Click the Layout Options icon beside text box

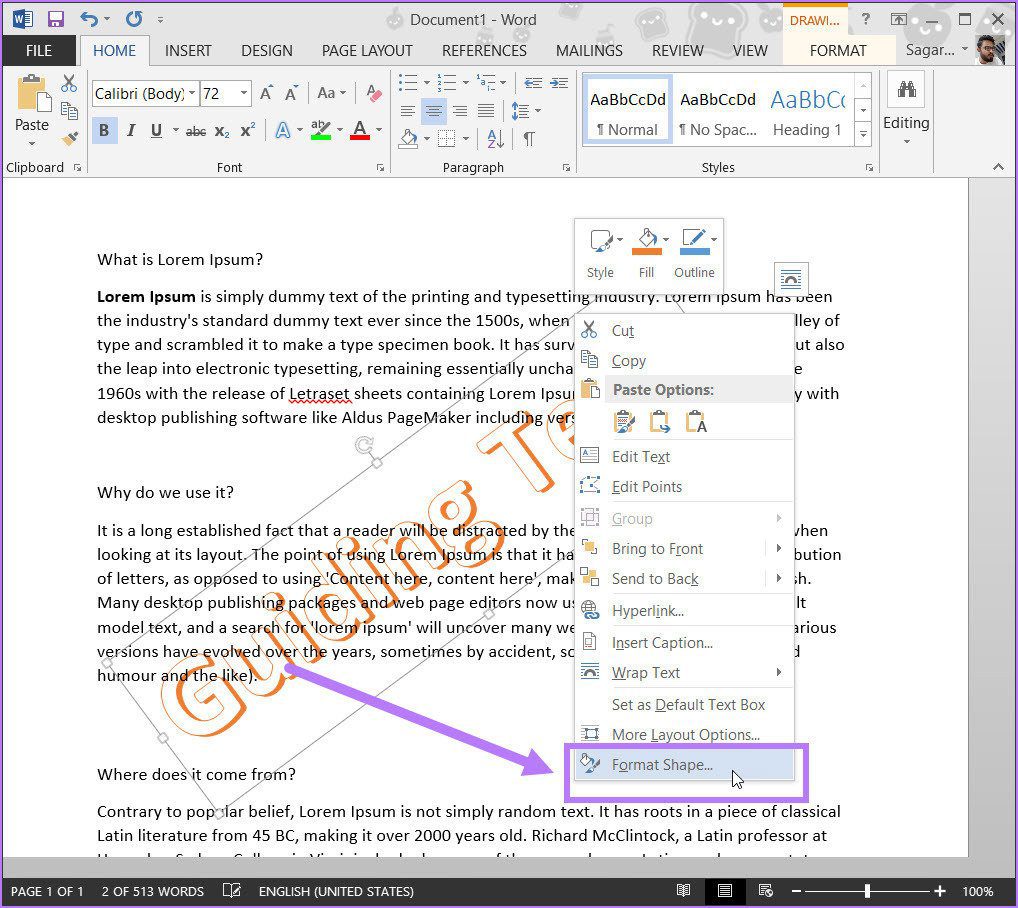click(x=791, y=279)
